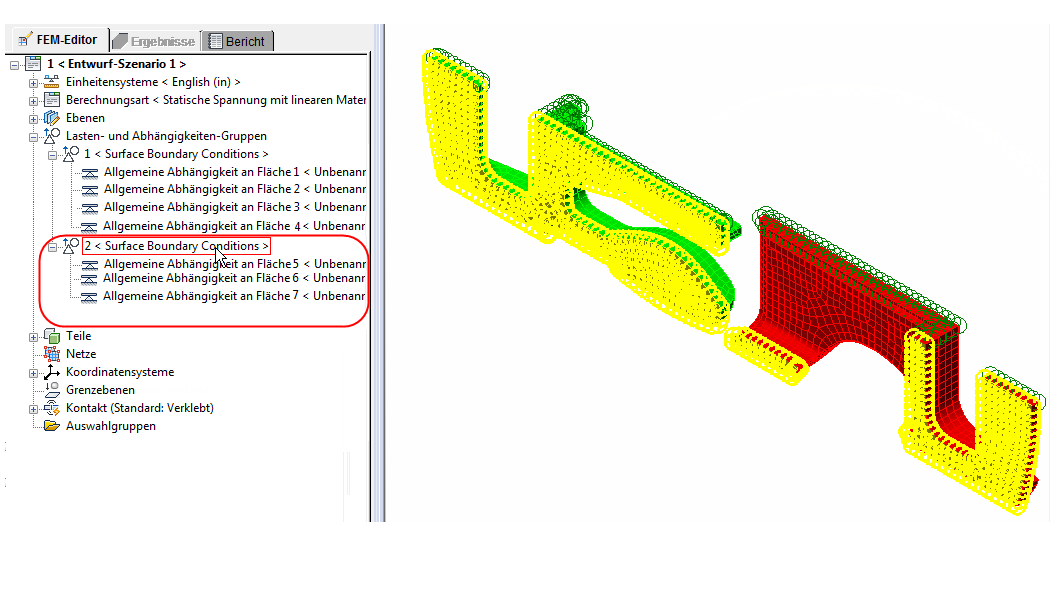
Task: Expand the Ebenen node
Action: (x=33, y=119)
